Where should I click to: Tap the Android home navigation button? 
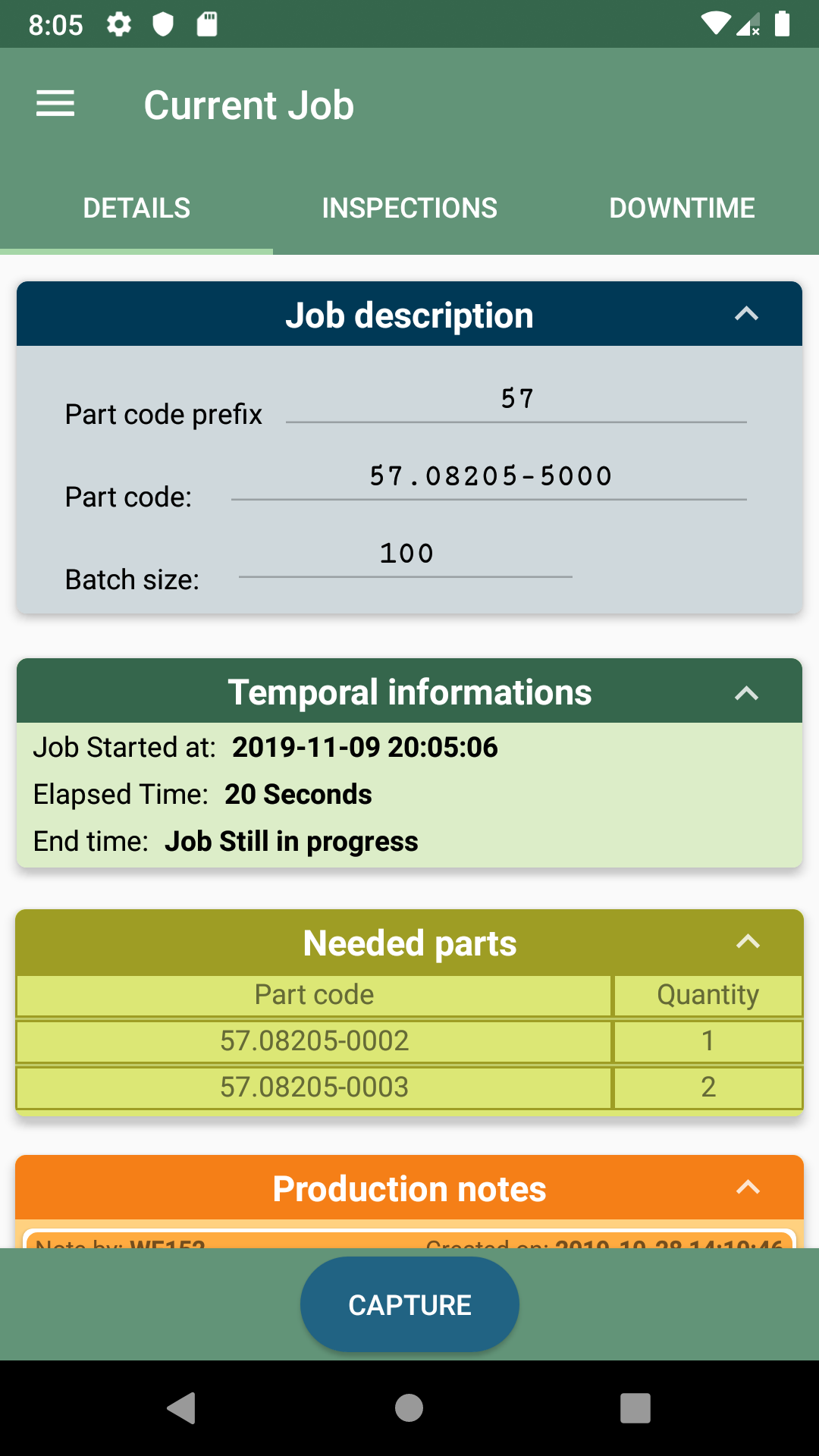[x=409, y=1408]
